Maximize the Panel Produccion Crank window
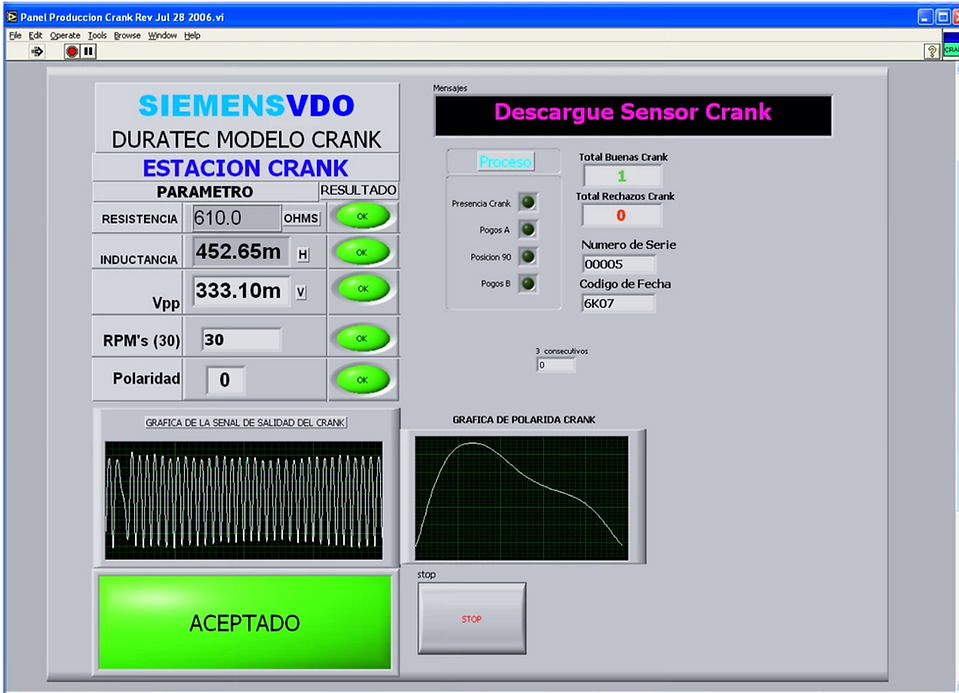This screenshot has width=959, height=693. pos(943,17)
